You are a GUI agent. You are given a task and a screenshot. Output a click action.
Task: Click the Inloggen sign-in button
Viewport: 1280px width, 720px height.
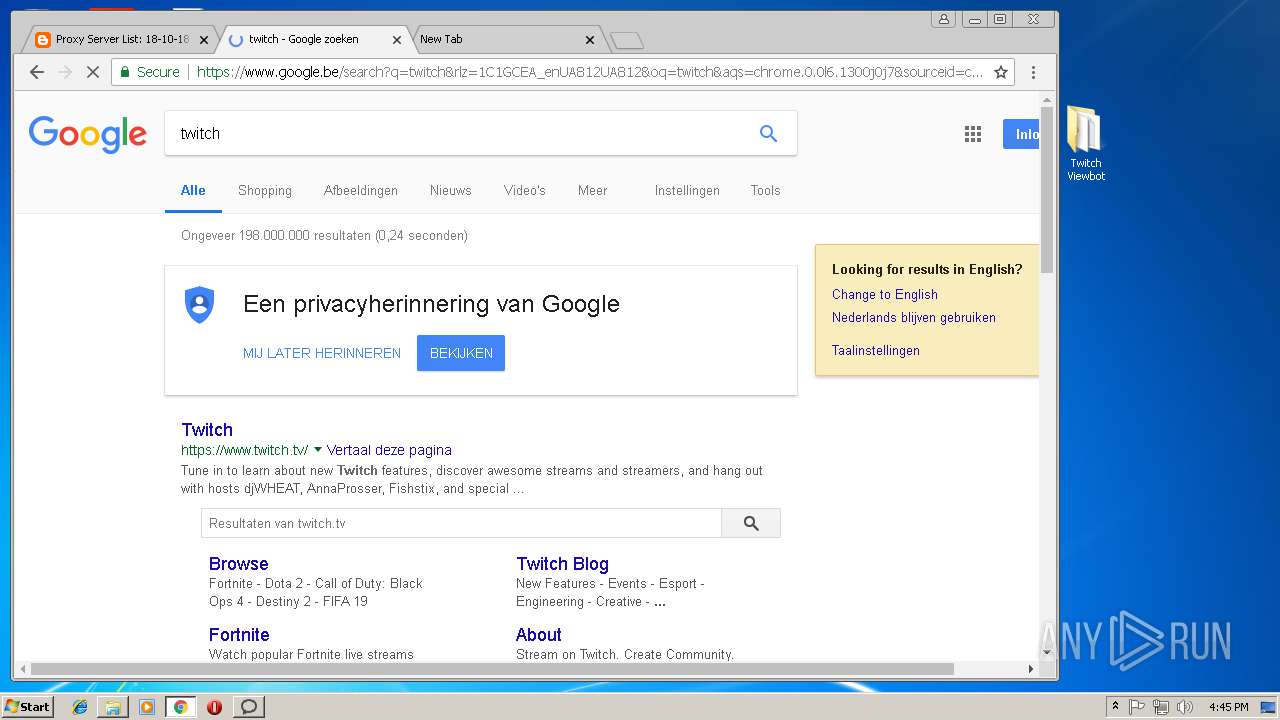point(1021,134)
